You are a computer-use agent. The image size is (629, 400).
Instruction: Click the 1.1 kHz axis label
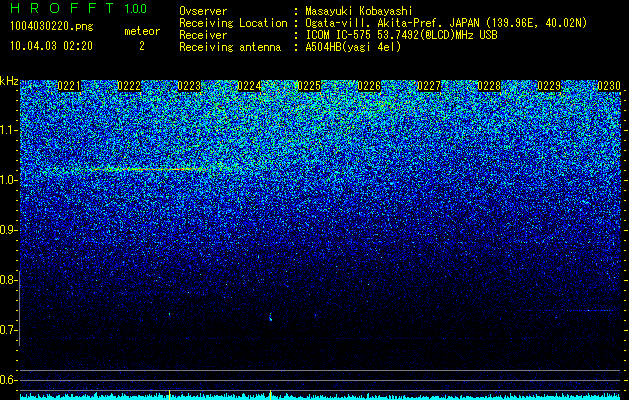click(7, 130)
